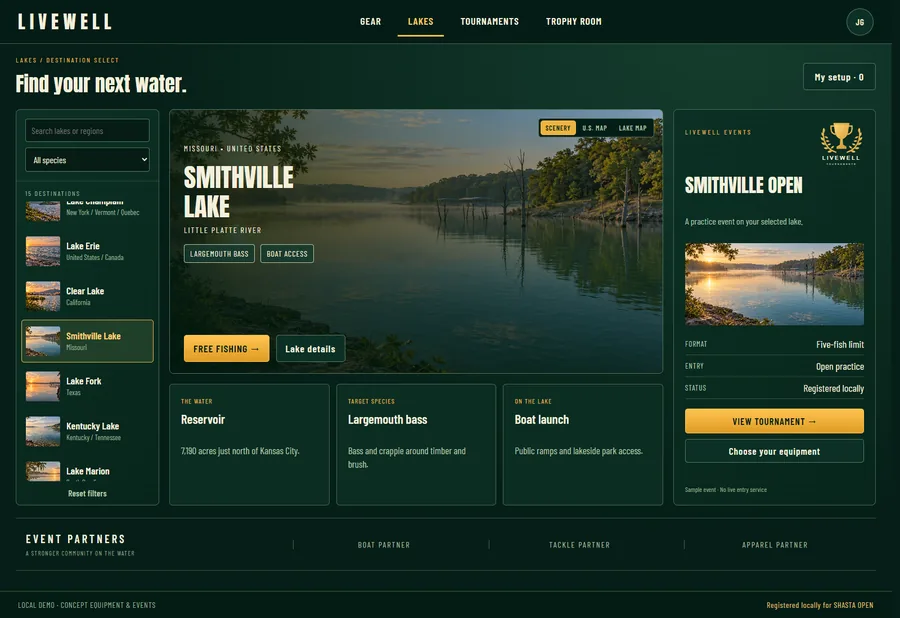Open the Gear menu item
The height and width of the screenshot is (618, 900).
[370, 21]
